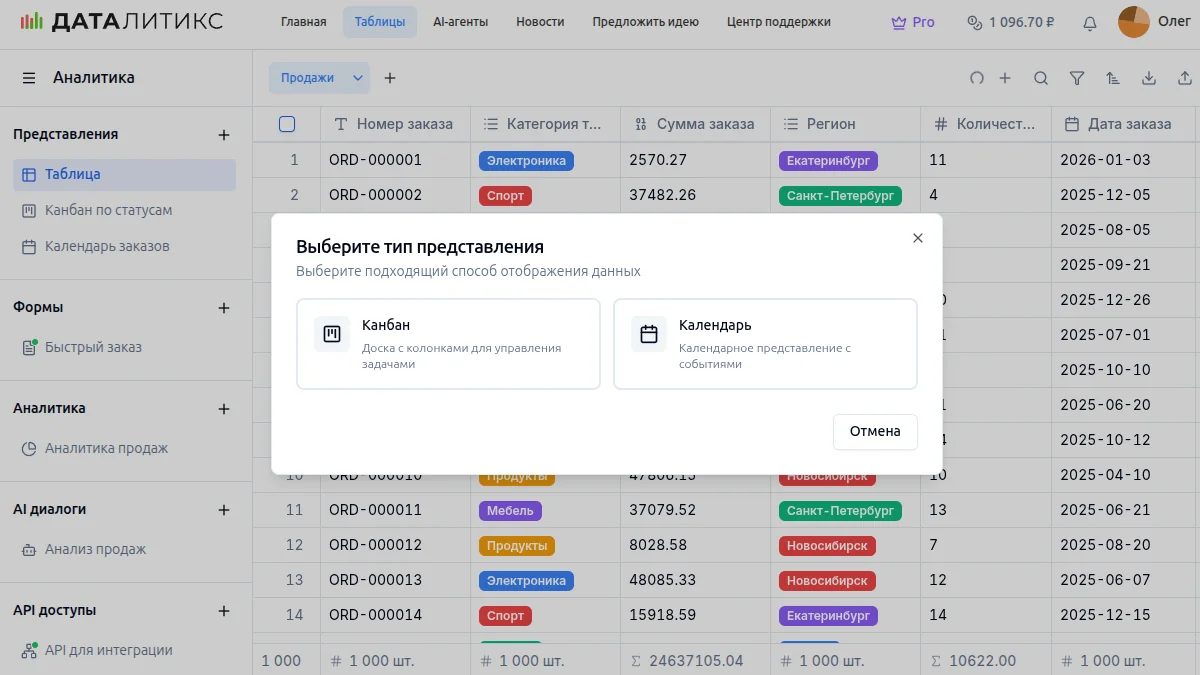This screenshot has height=675, width=1200.
Task: Click the refresh circle icon in toolbar
Action: tap(977, 78)
